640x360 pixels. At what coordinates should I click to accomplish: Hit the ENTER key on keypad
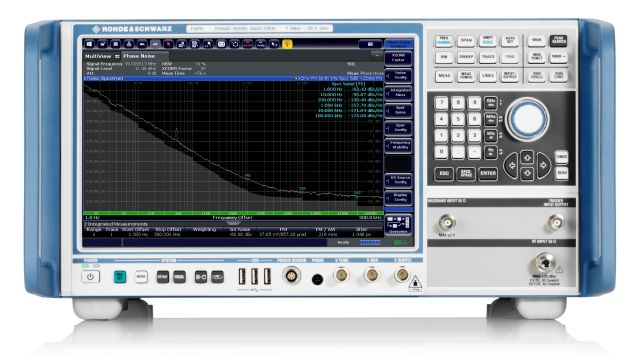click(x=488, y=173)
